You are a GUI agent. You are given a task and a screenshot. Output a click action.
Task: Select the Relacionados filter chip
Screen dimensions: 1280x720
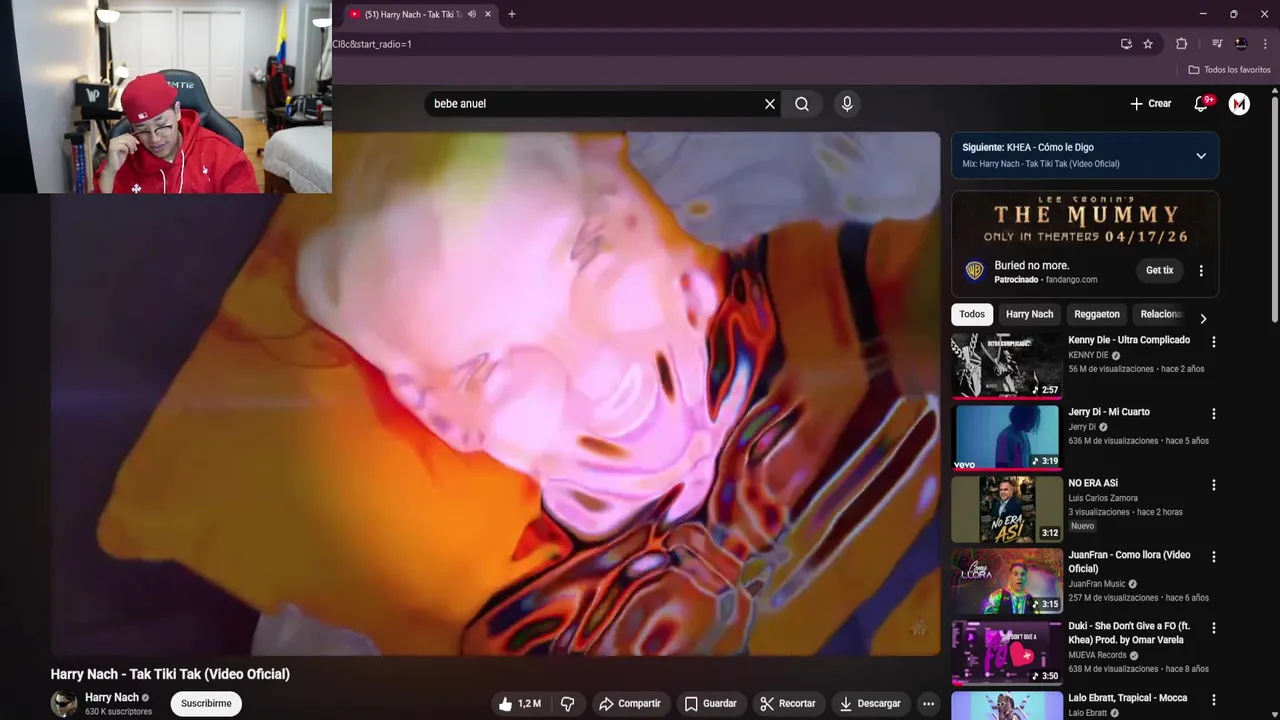[x=1161, y=314]
